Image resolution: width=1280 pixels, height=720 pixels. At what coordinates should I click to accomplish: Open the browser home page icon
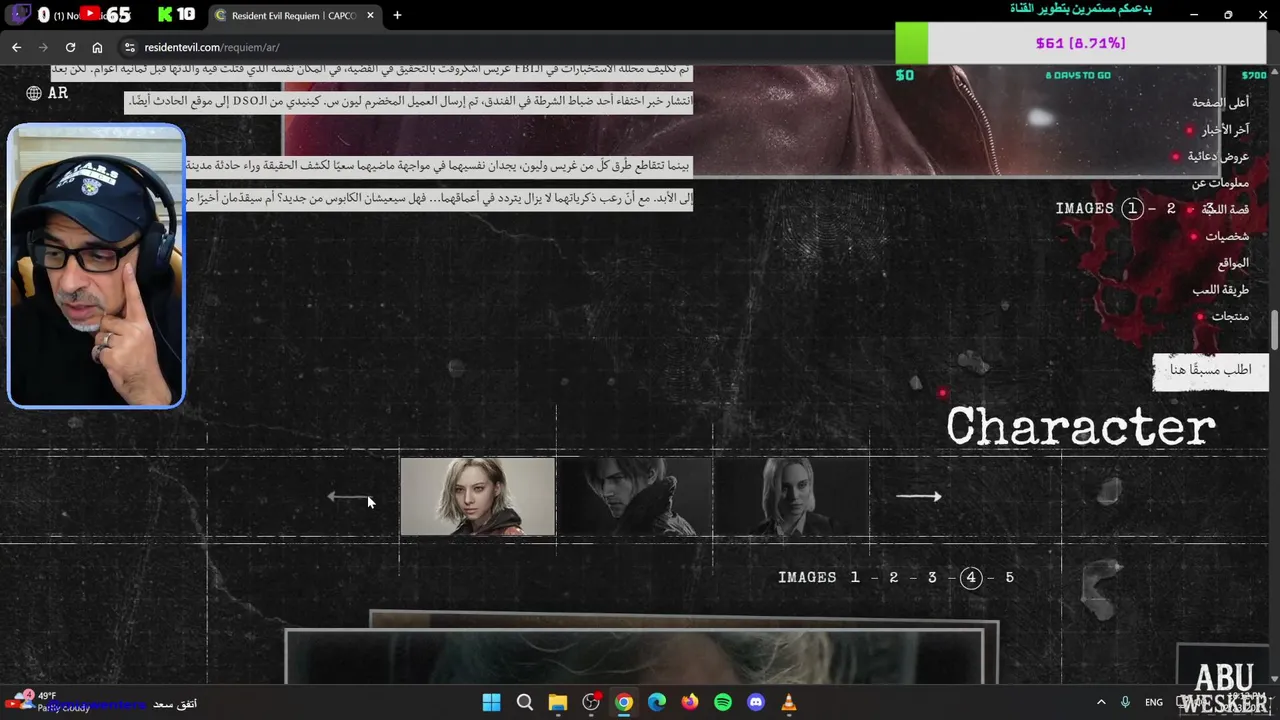pos(97,47)
